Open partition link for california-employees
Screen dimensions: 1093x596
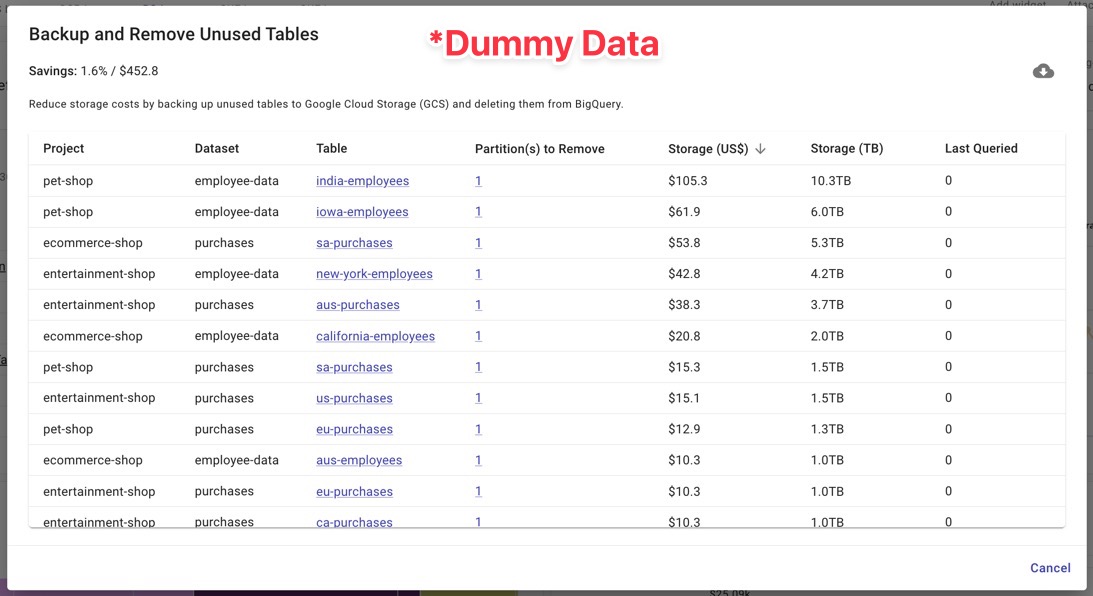point(478,336)
